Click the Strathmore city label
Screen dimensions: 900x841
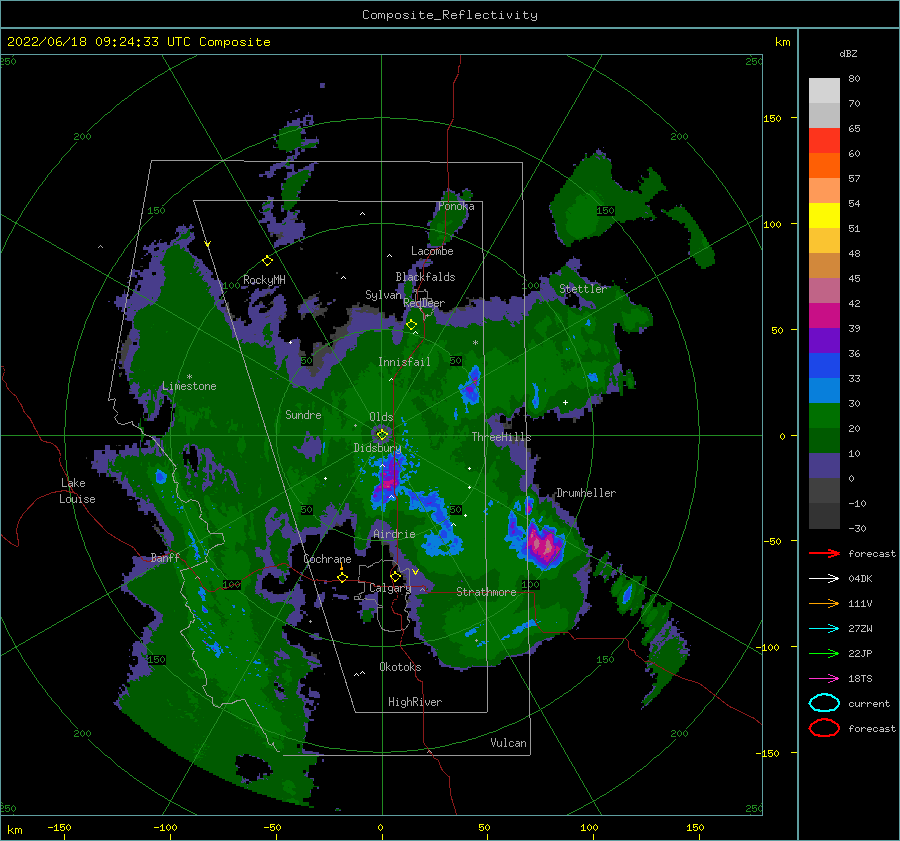486,592
